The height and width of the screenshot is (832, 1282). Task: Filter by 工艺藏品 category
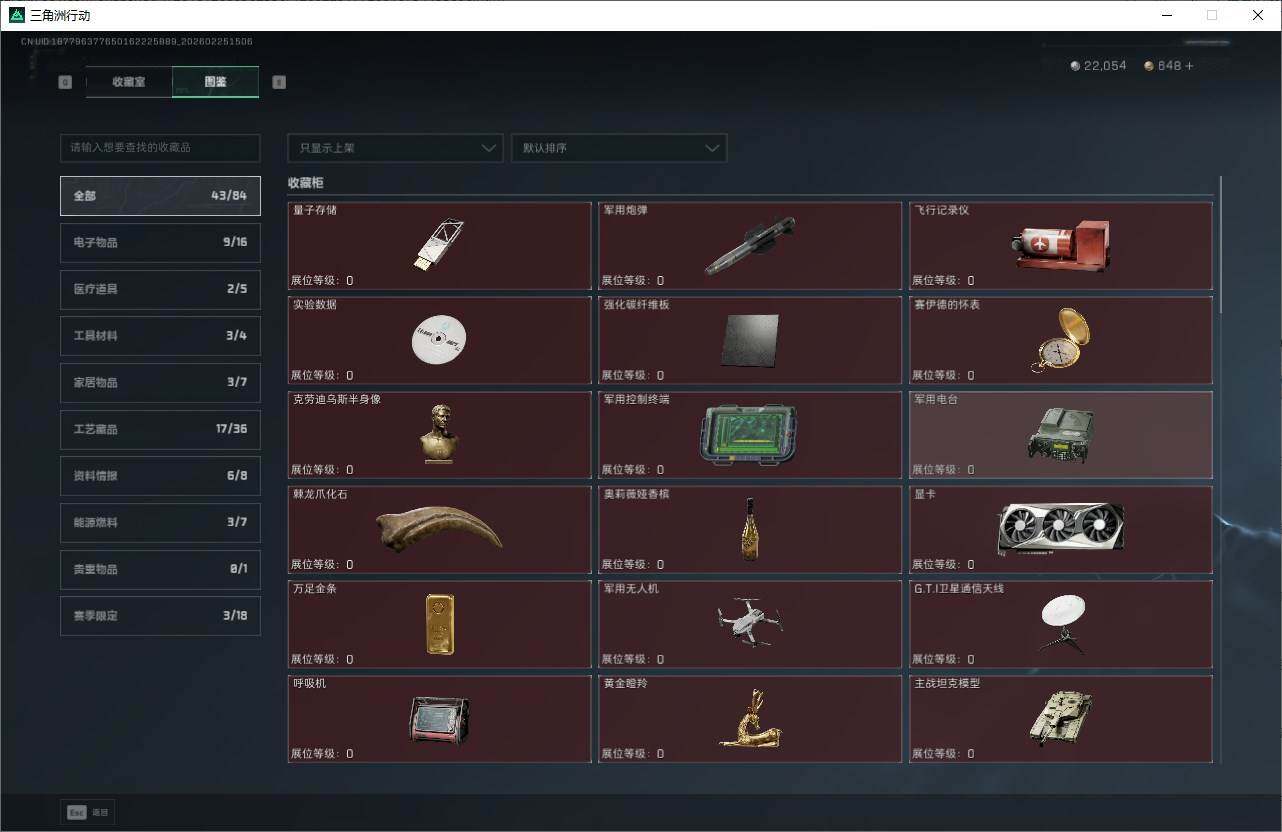click(160, 429)
